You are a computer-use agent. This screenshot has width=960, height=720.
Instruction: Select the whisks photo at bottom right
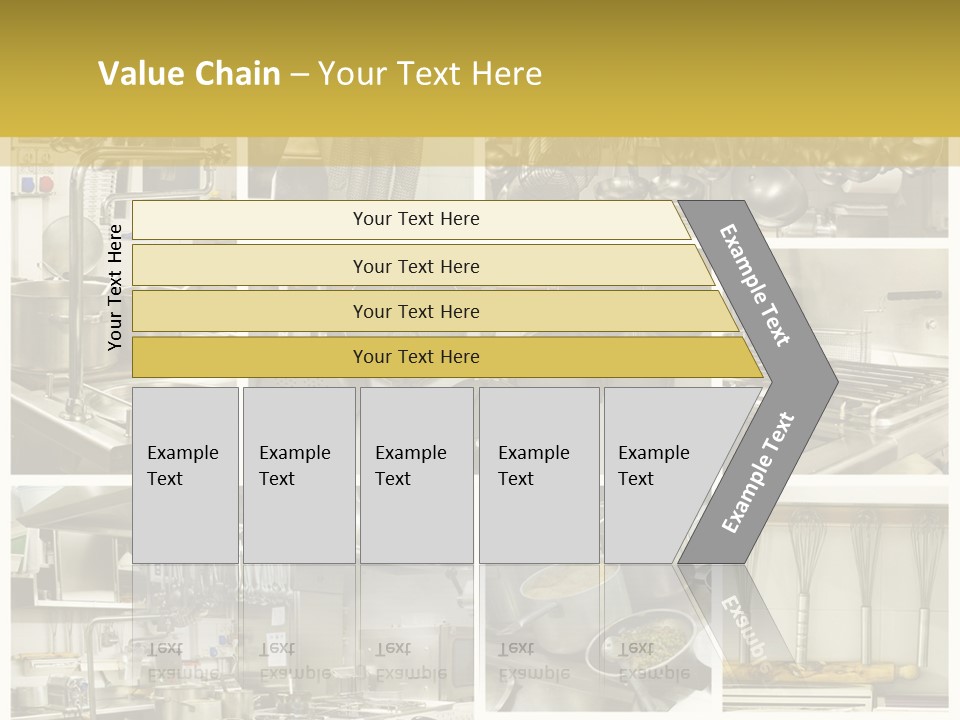(860, 600)
